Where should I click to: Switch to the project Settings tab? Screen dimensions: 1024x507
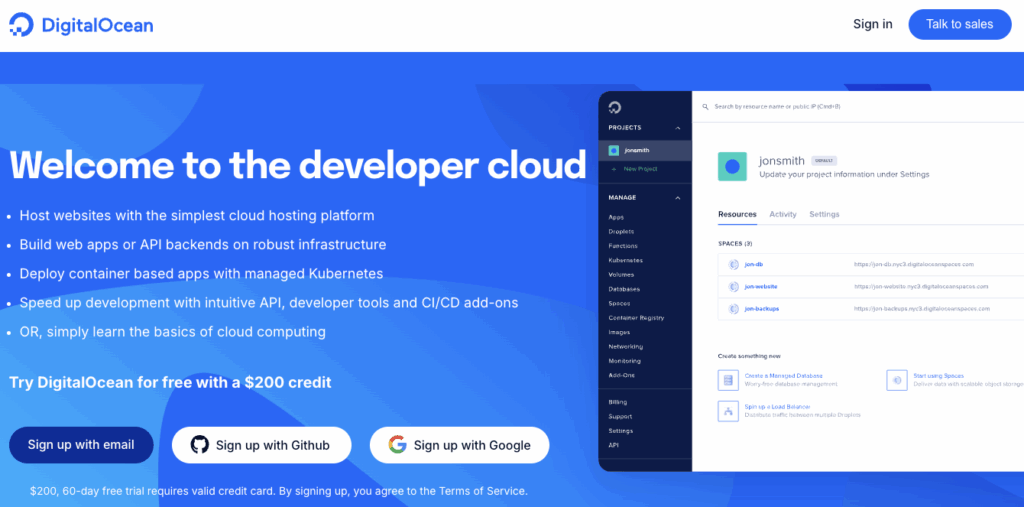tap(824, 214)
